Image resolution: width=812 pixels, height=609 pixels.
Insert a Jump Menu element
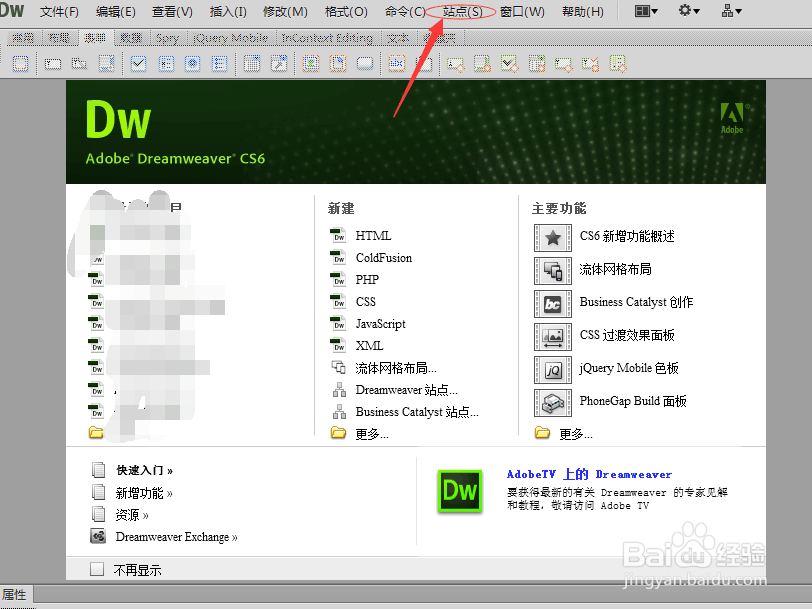coord(279,64)
